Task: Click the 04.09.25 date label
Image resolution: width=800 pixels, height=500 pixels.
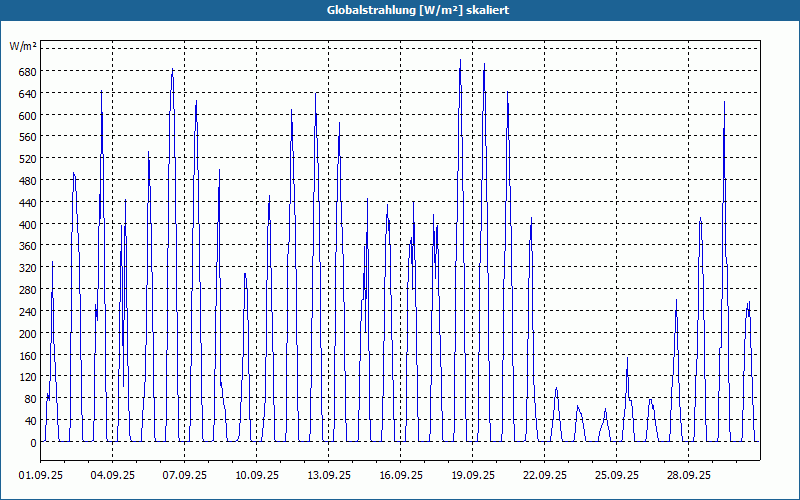Action: pos(113,476)
